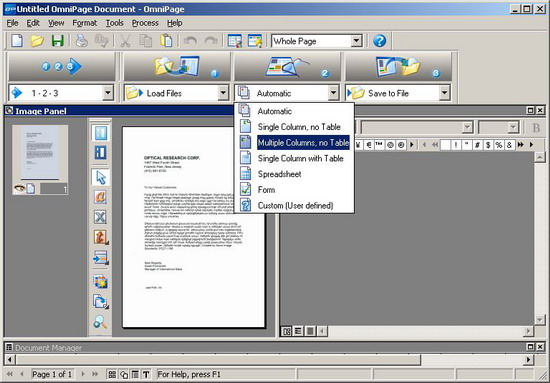This screenshot has width=550, height=383.
Task: Toggle the top page view button in Image Panel
Action: click(101, 133)
